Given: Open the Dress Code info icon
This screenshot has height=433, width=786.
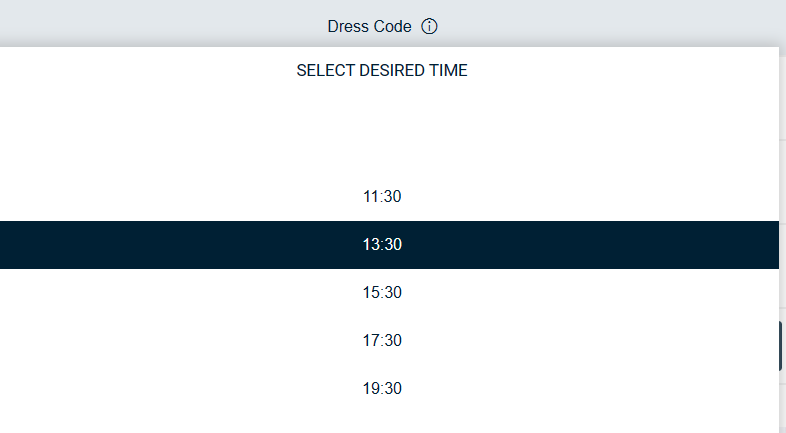Looking at the screenshot, I should 429,26.
